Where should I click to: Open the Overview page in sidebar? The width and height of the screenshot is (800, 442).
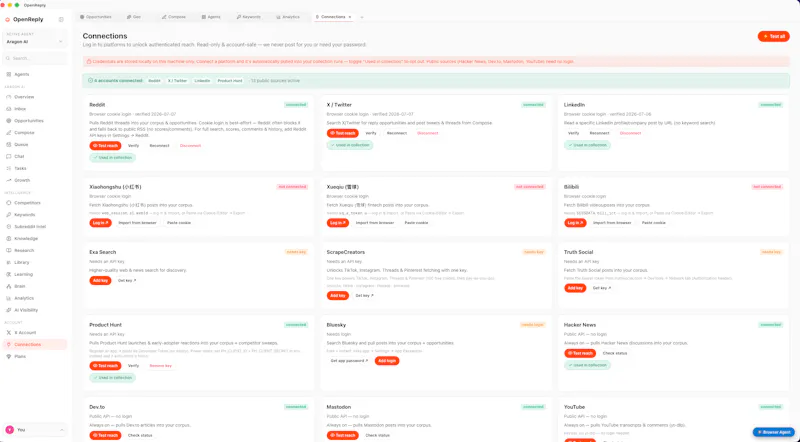[x=24, y=97]
